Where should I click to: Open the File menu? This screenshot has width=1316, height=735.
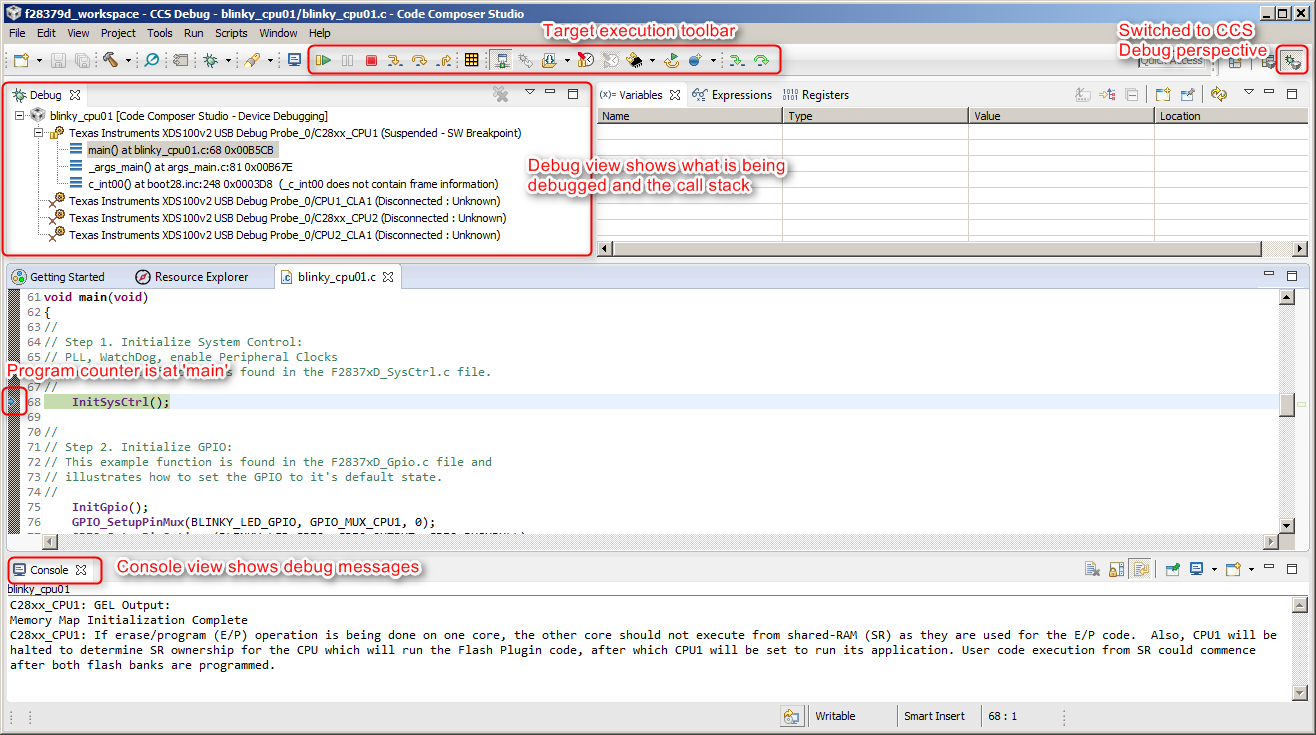(x=17, y=33)
